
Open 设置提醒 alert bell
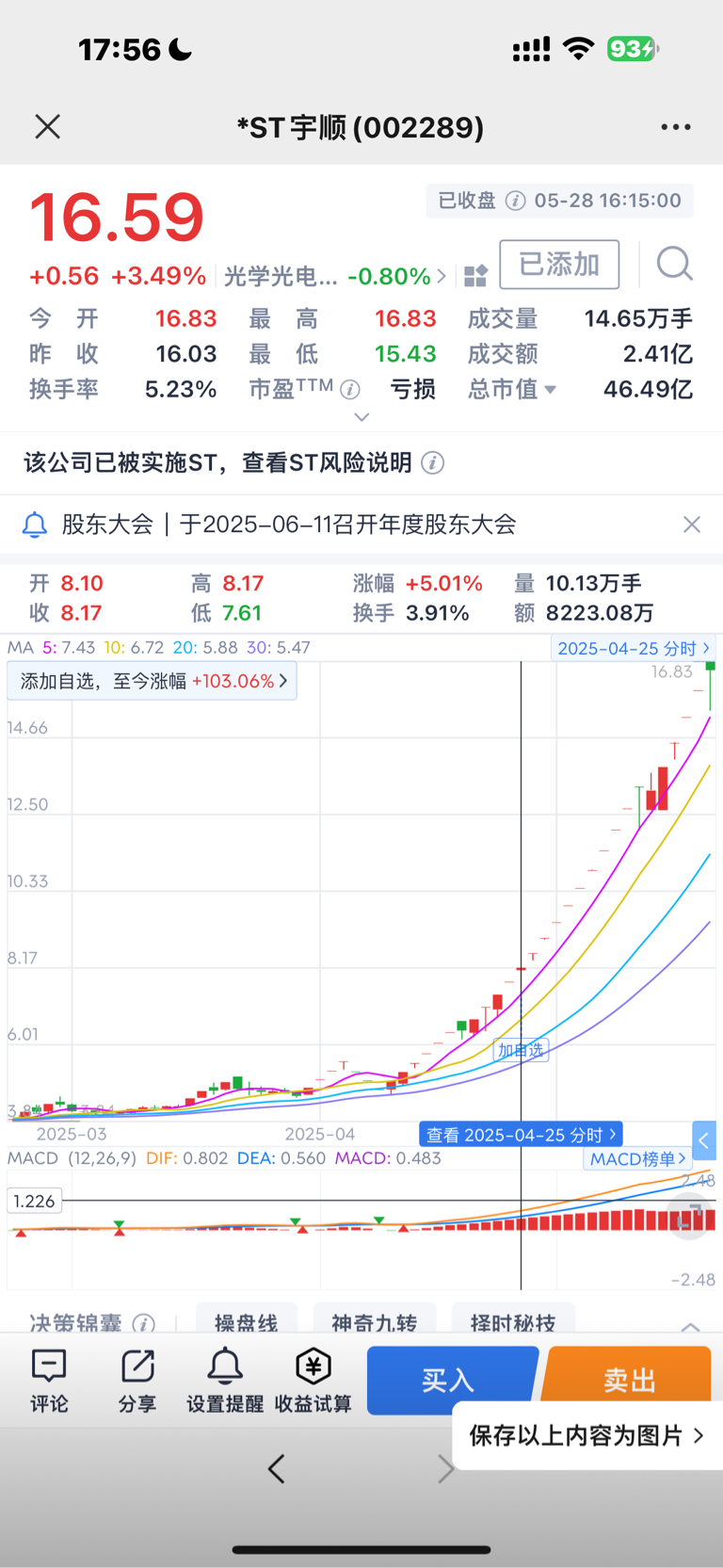[x=225, y=1381]
